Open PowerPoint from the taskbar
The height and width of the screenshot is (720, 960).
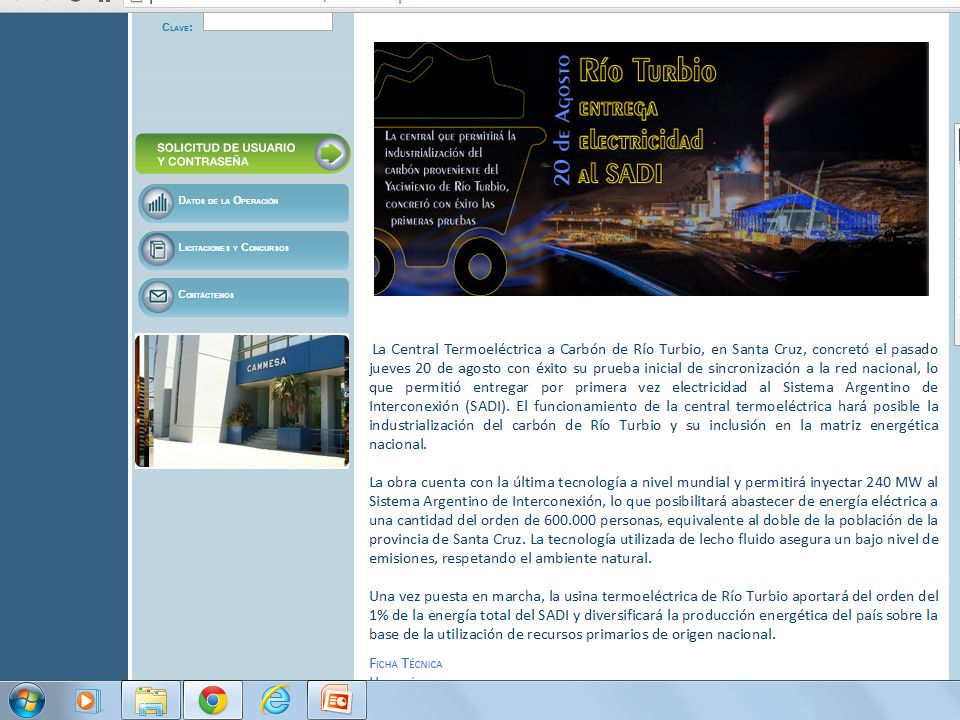(x=337, y=700)
